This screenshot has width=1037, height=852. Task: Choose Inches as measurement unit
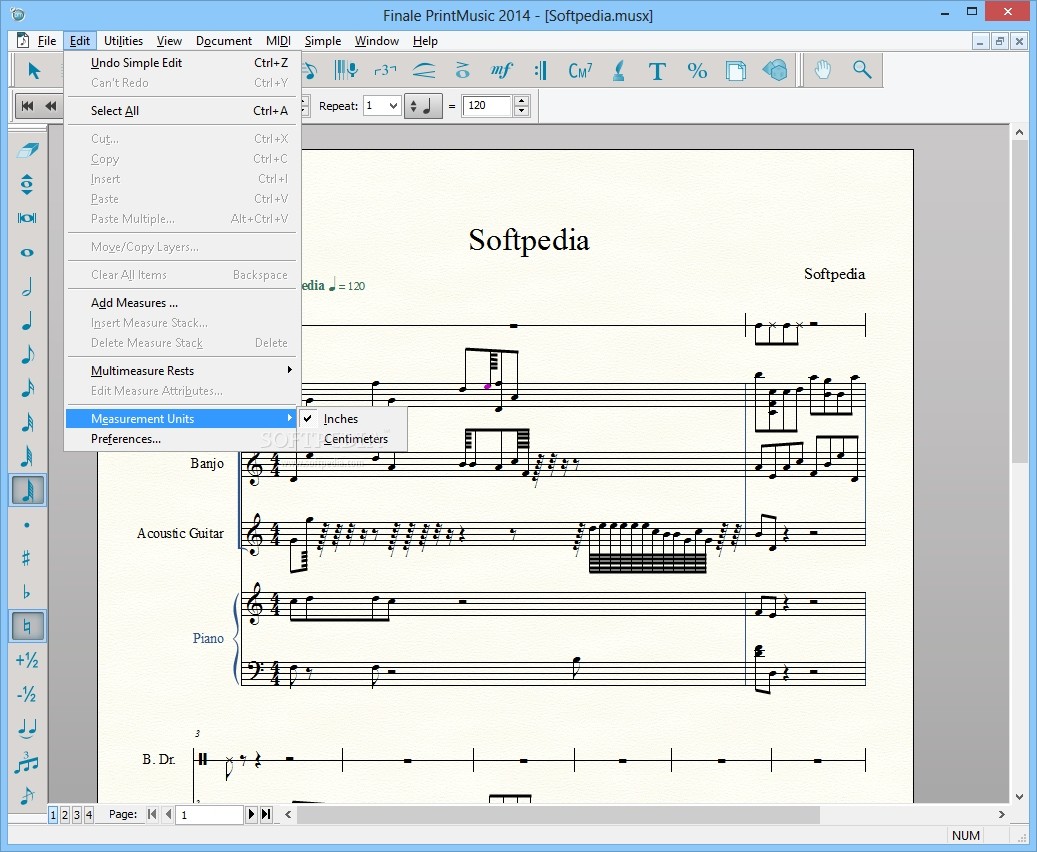pos(353,419)
